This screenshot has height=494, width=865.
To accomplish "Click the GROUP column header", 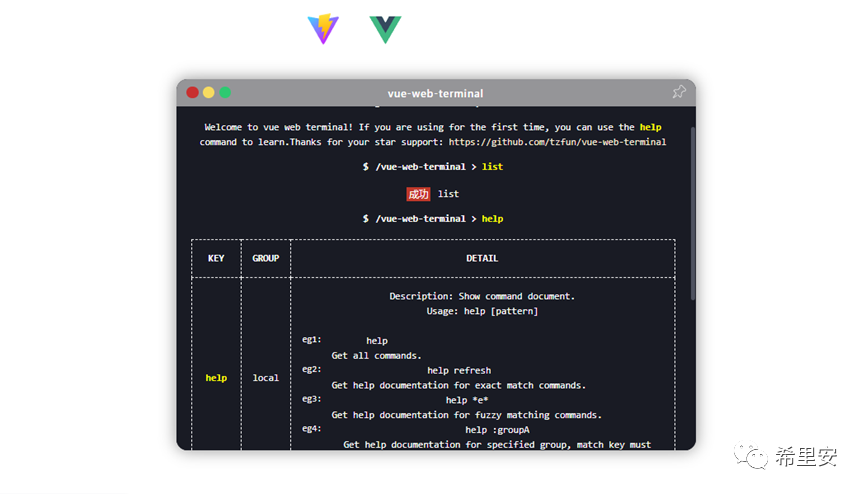I will click(265, 258).
